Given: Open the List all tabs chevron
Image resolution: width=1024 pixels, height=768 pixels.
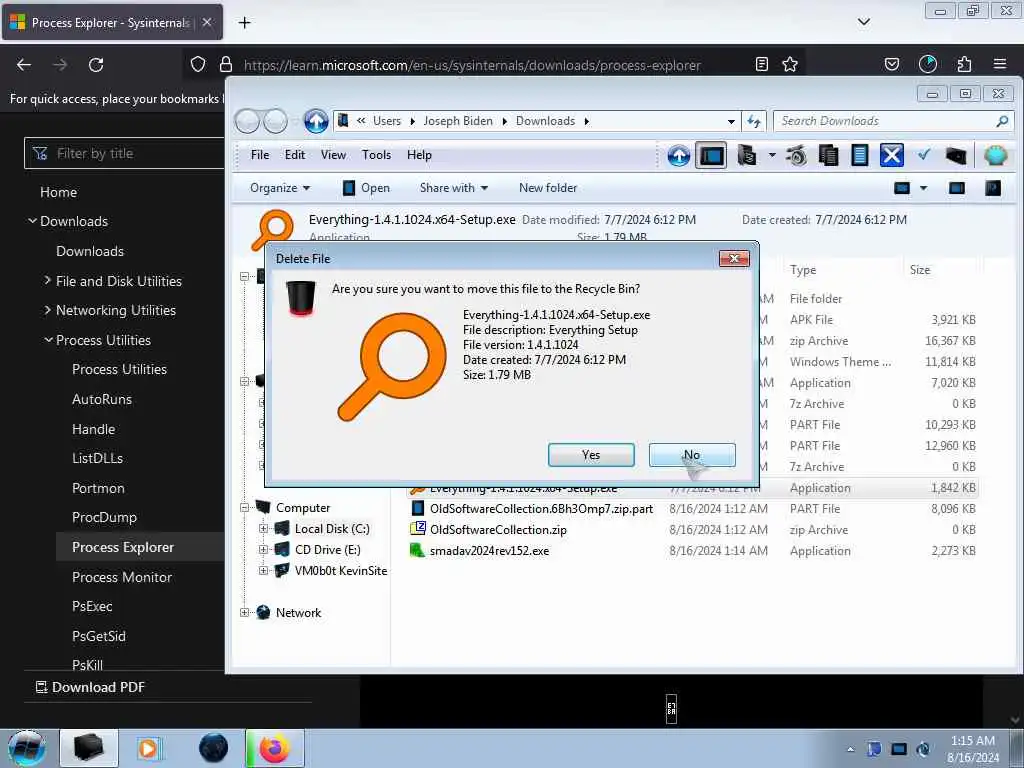Looking at the screenshot, I should [x=863, y=22].
